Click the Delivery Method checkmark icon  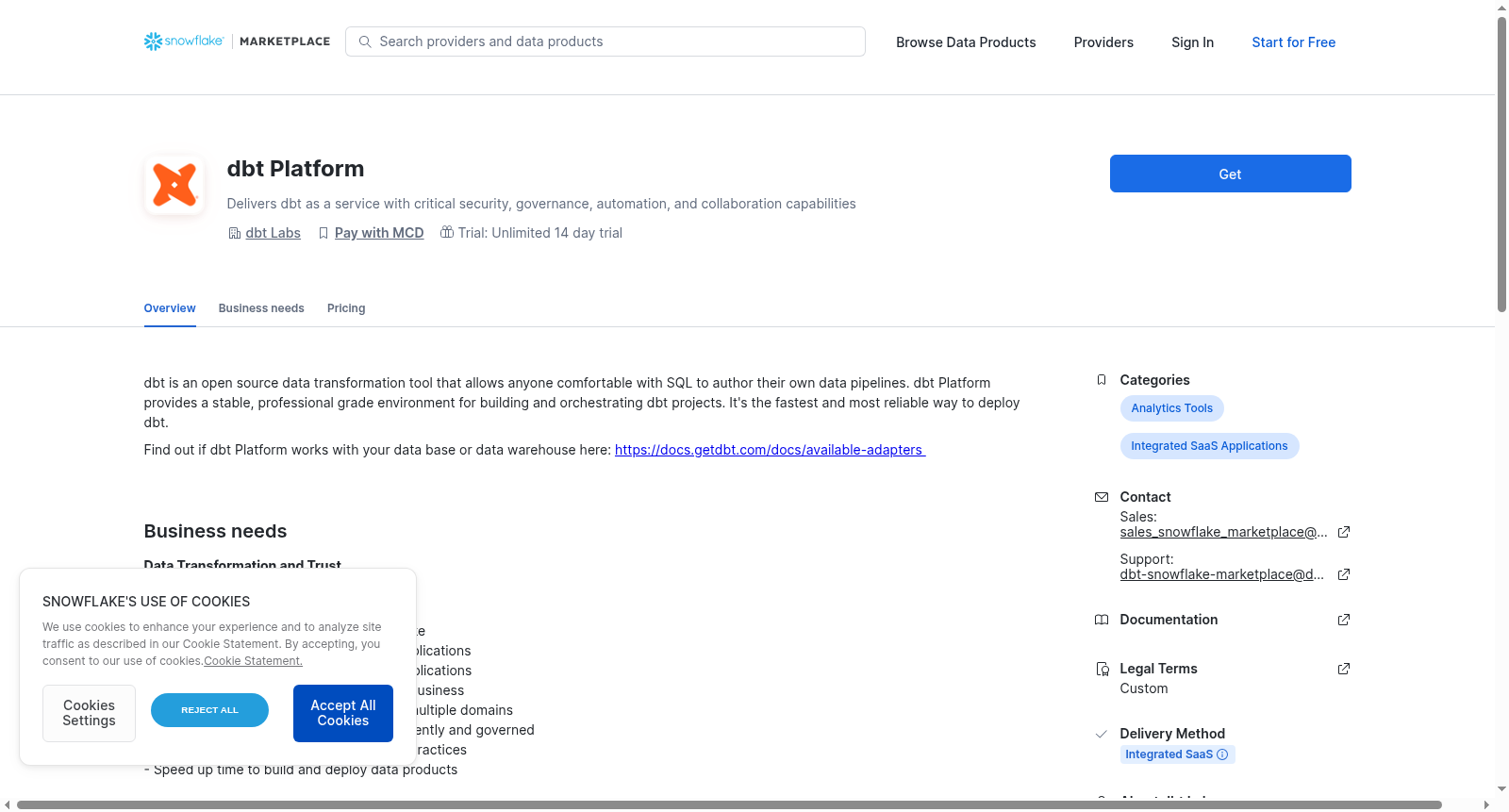pyautogui.click(x=1102, y=734)
